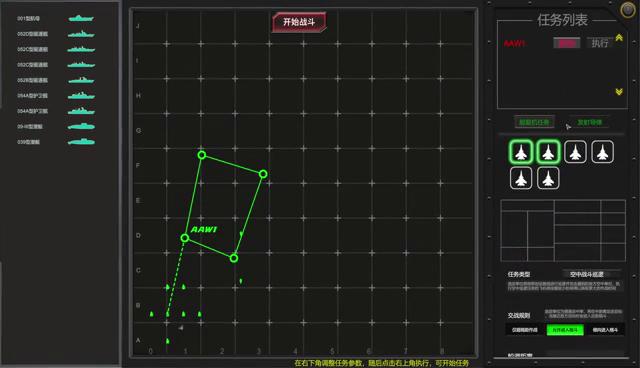
Task: Click the AAWI patrol zone bottom vertex near row C
Action: (x=234, y=258)
